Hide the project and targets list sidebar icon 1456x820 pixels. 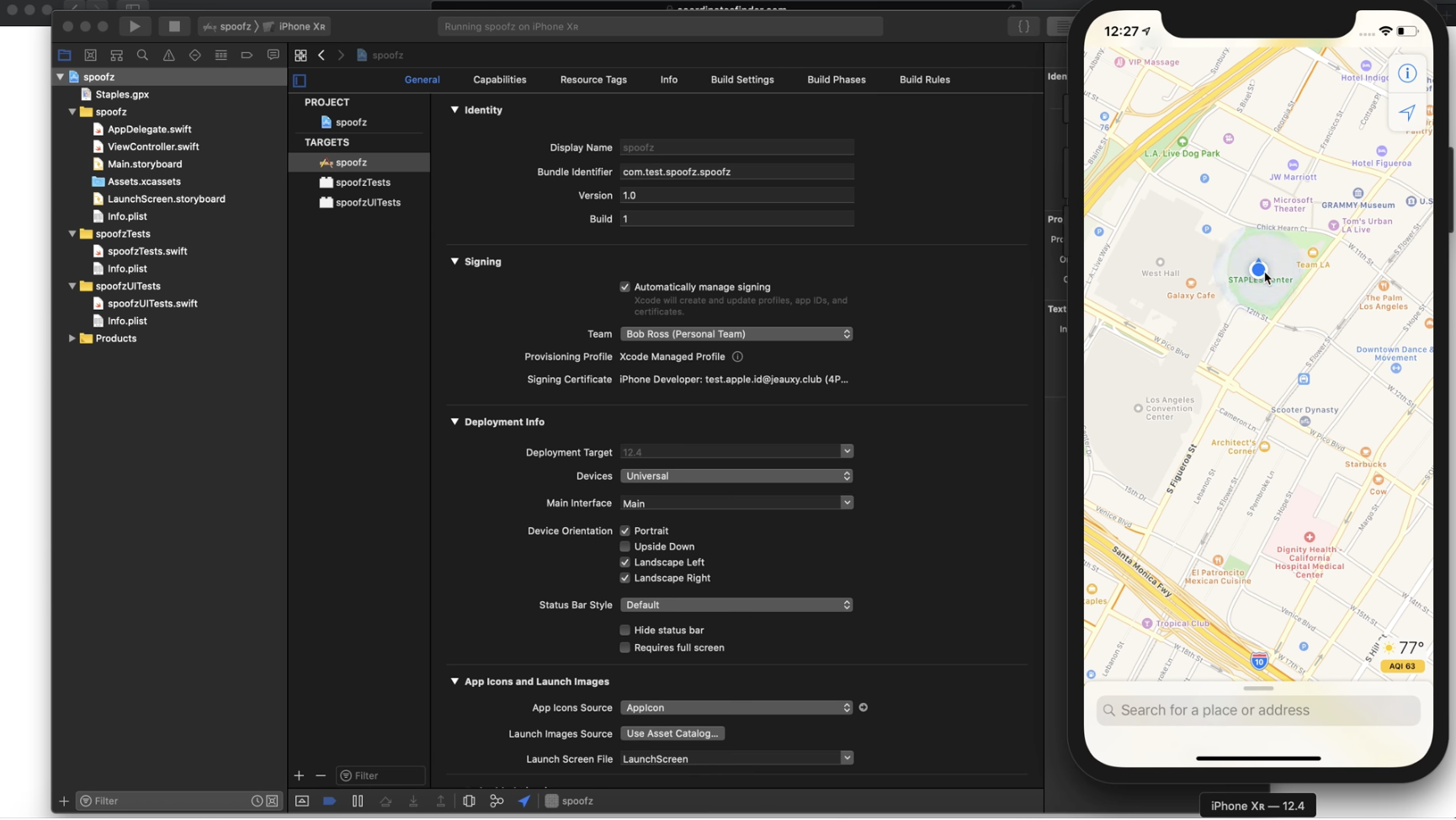point(300,80)
